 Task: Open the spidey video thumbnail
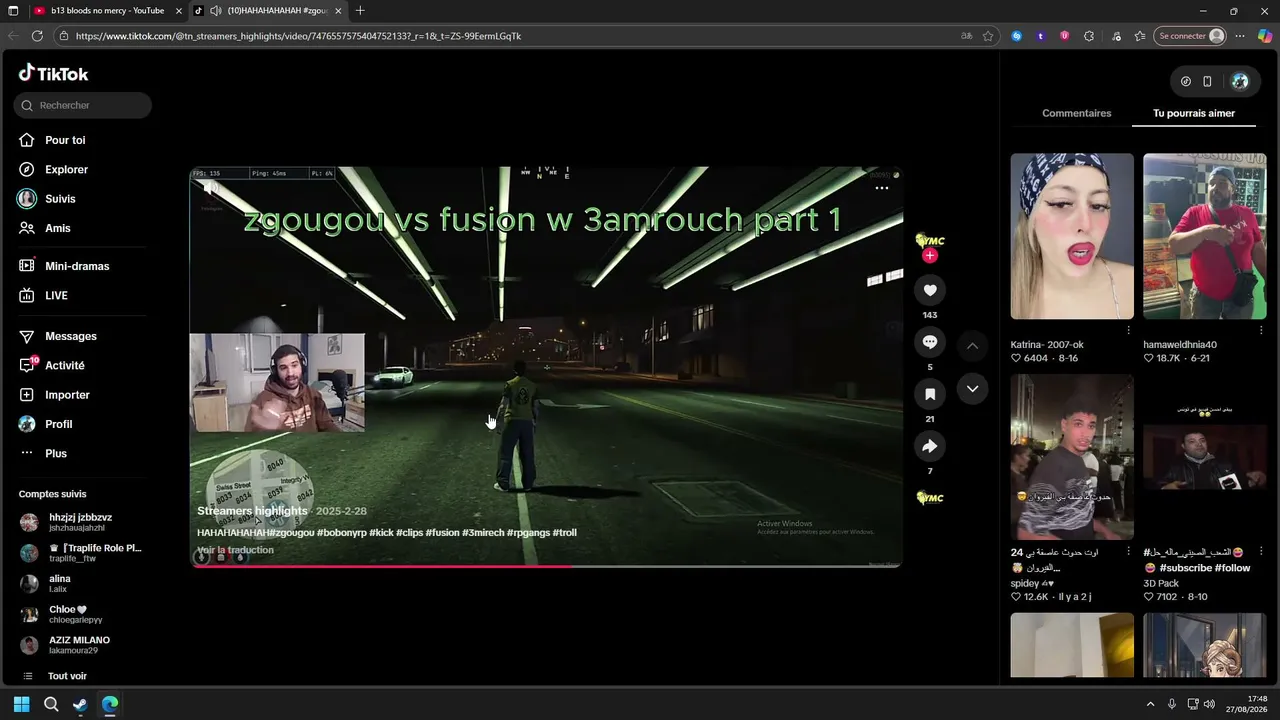(1072, 457)
